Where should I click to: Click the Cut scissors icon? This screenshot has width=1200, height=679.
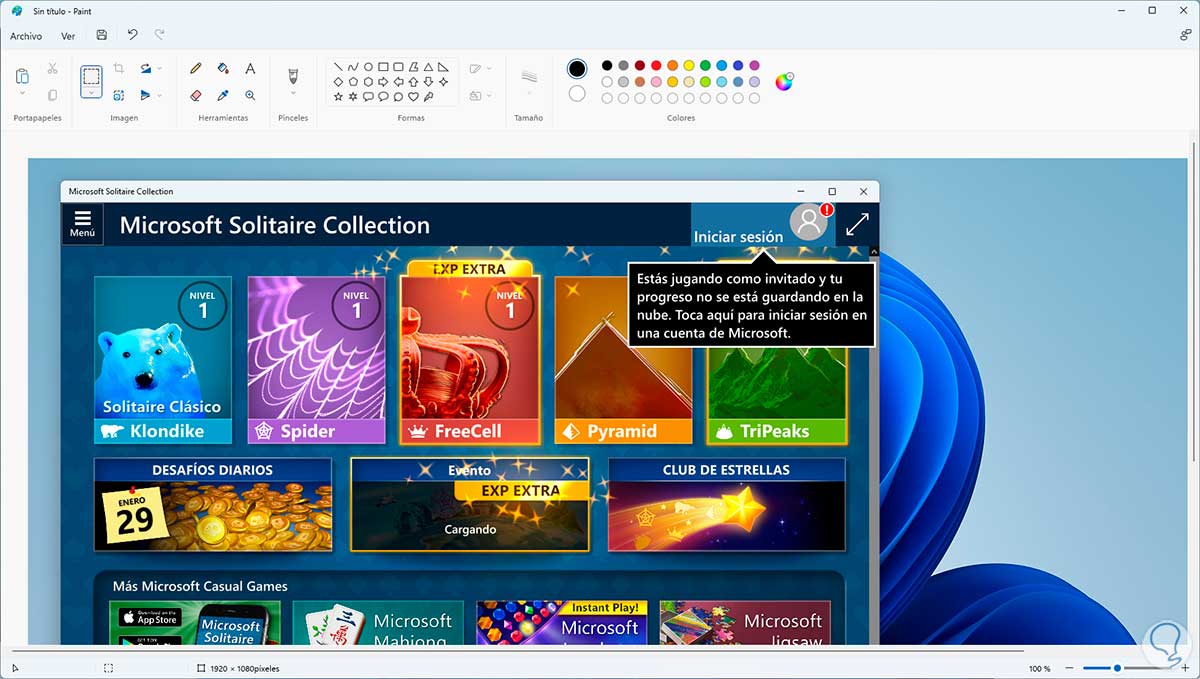[x=52, y=69]
